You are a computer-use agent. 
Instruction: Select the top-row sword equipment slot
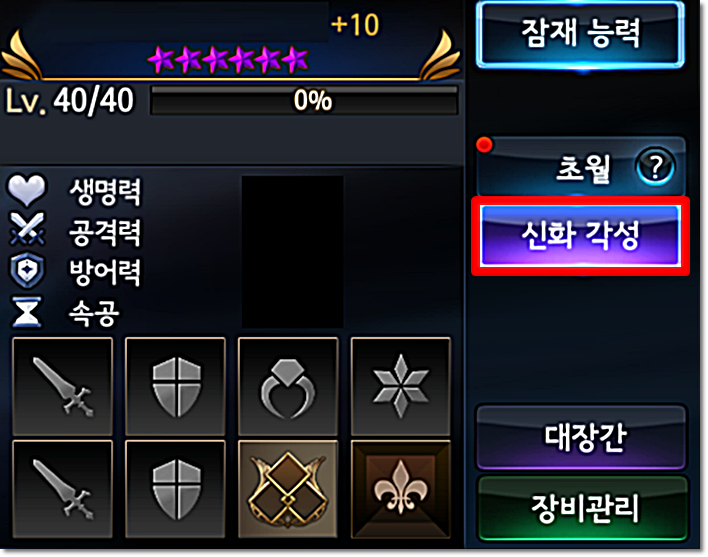point(63,386)
